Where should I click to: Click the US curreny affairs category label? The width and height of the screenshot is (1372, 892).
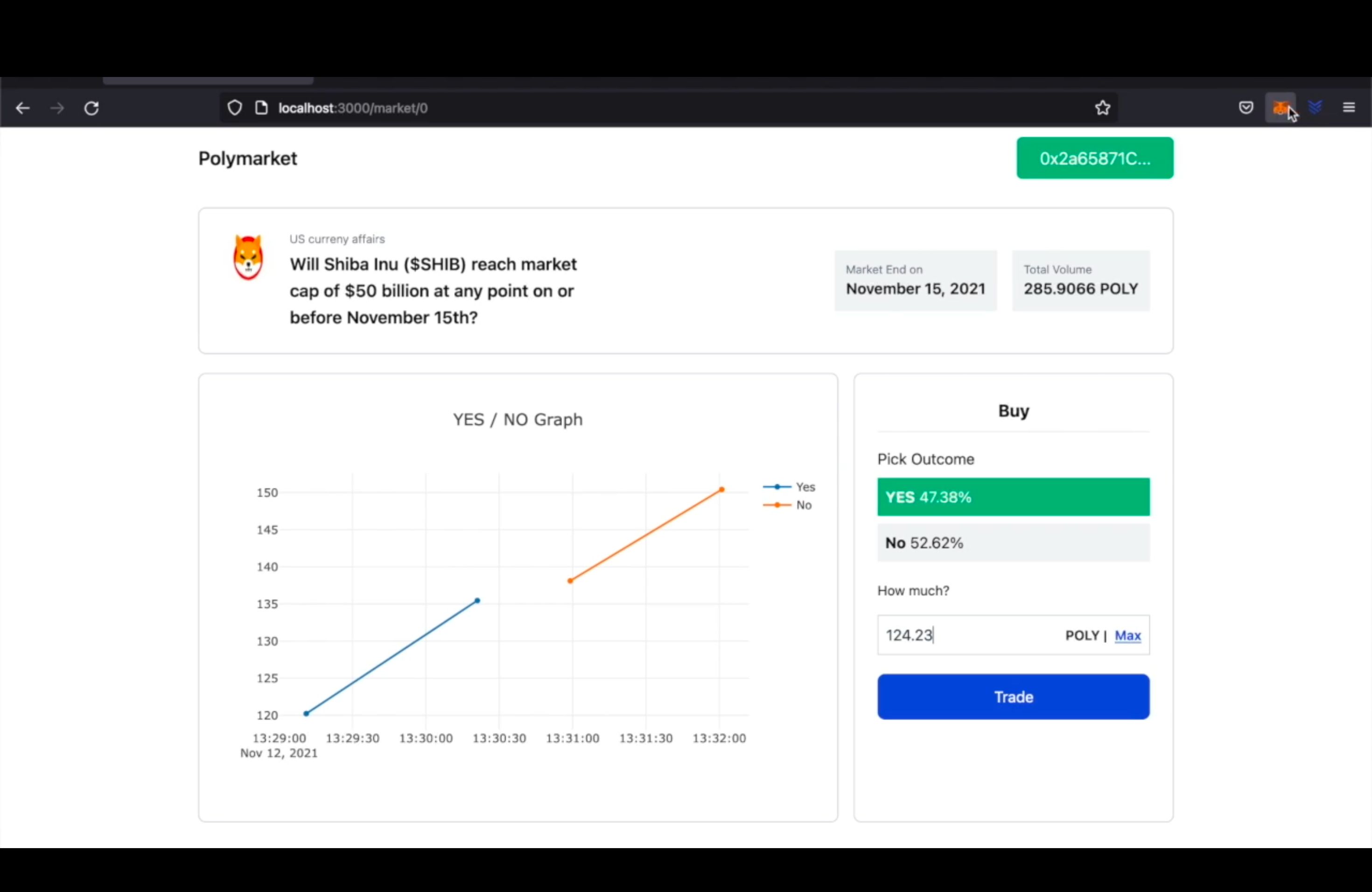click(x=337, y=239)
